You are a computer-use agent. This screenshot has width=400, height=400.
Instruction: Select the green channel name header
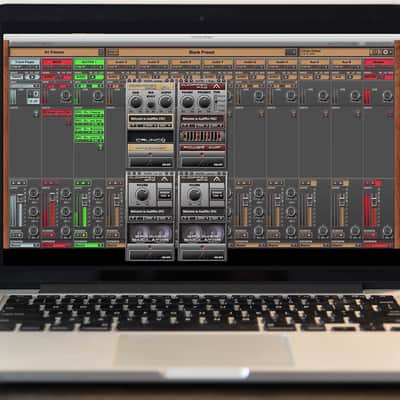point(89,62)
